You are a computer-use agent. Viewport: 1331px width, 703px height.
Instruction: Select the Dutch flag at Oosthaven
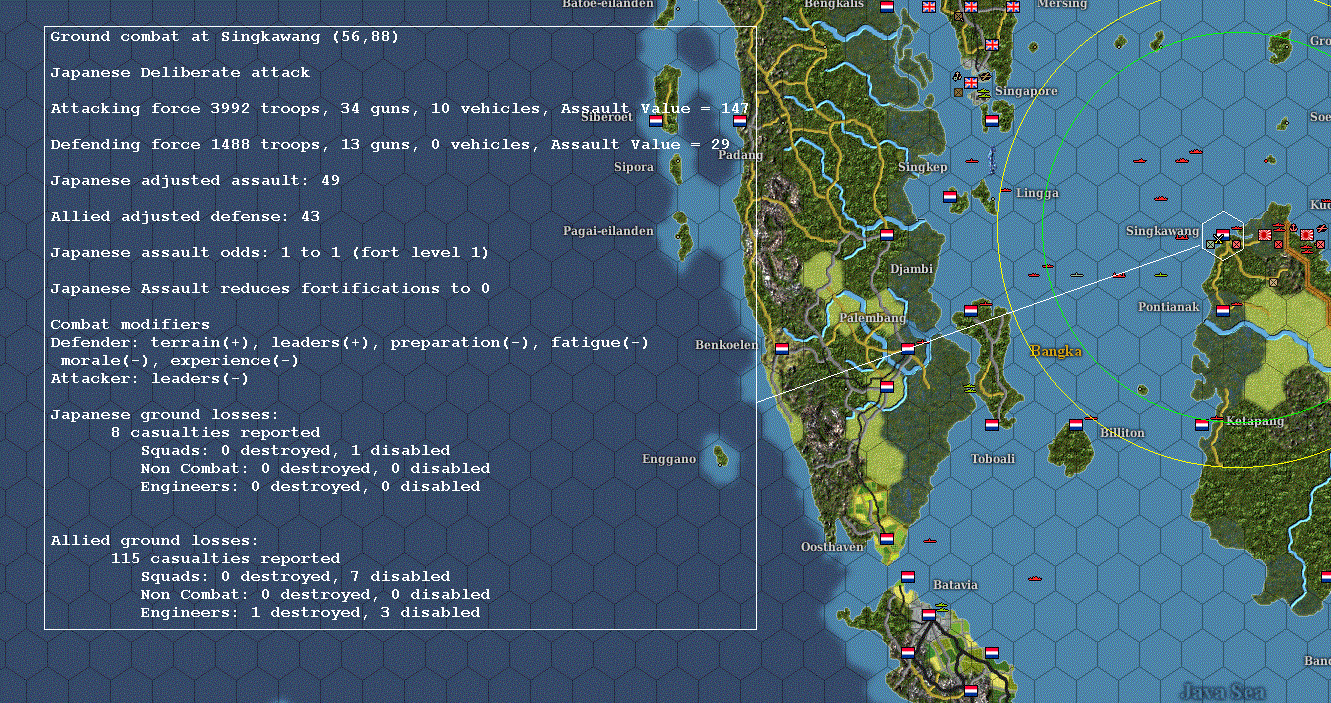point(886,539)
